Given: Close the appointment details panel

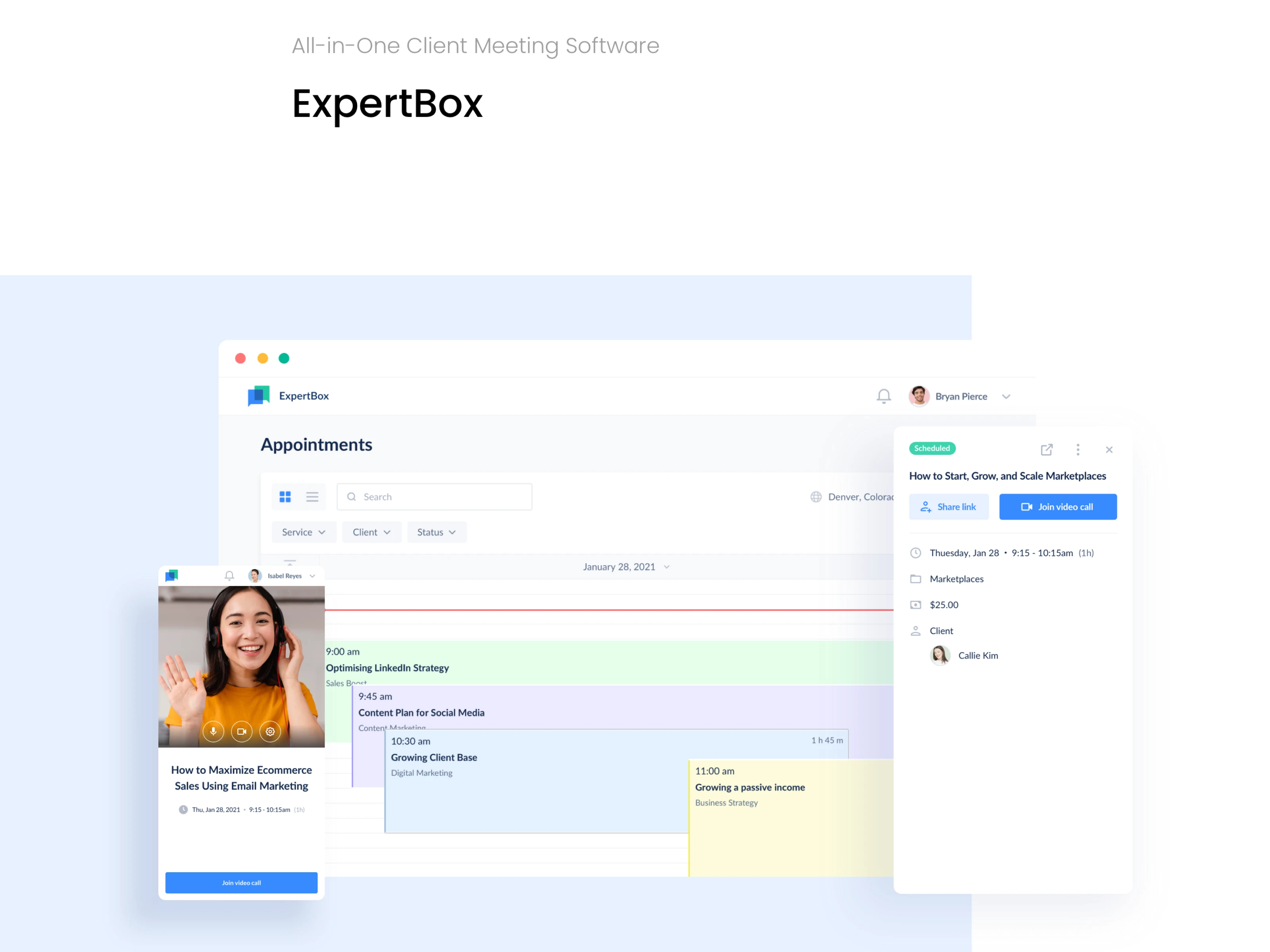Looking at the screenshot, I should (1108, 449).
